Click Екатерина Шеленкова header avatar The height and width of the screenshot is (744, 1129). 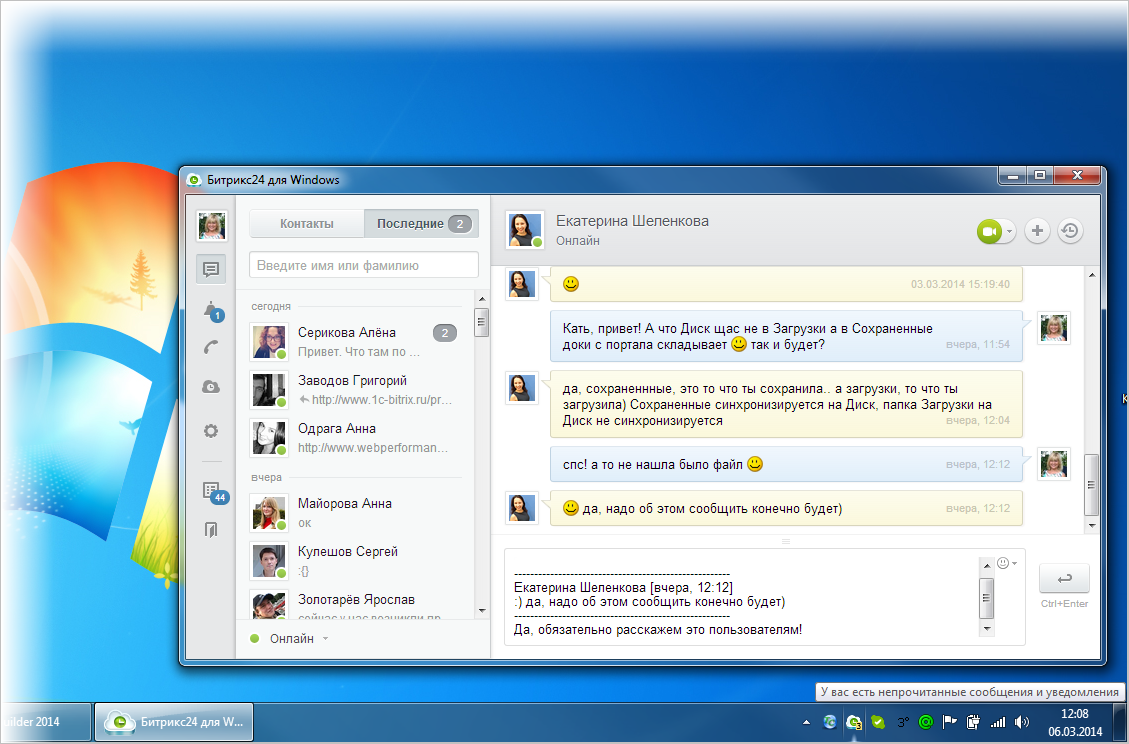pos(524,230)
